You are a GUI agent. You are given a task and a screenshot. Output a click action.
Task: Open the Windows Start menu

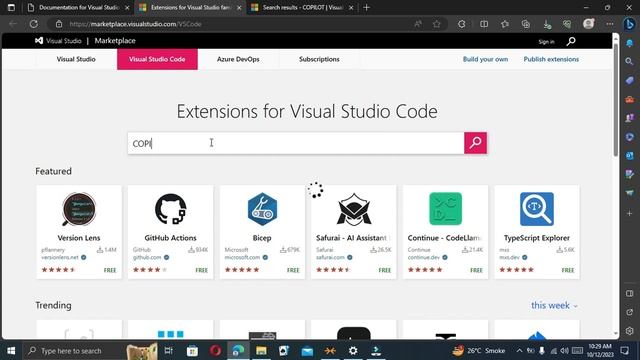[11, 351]
